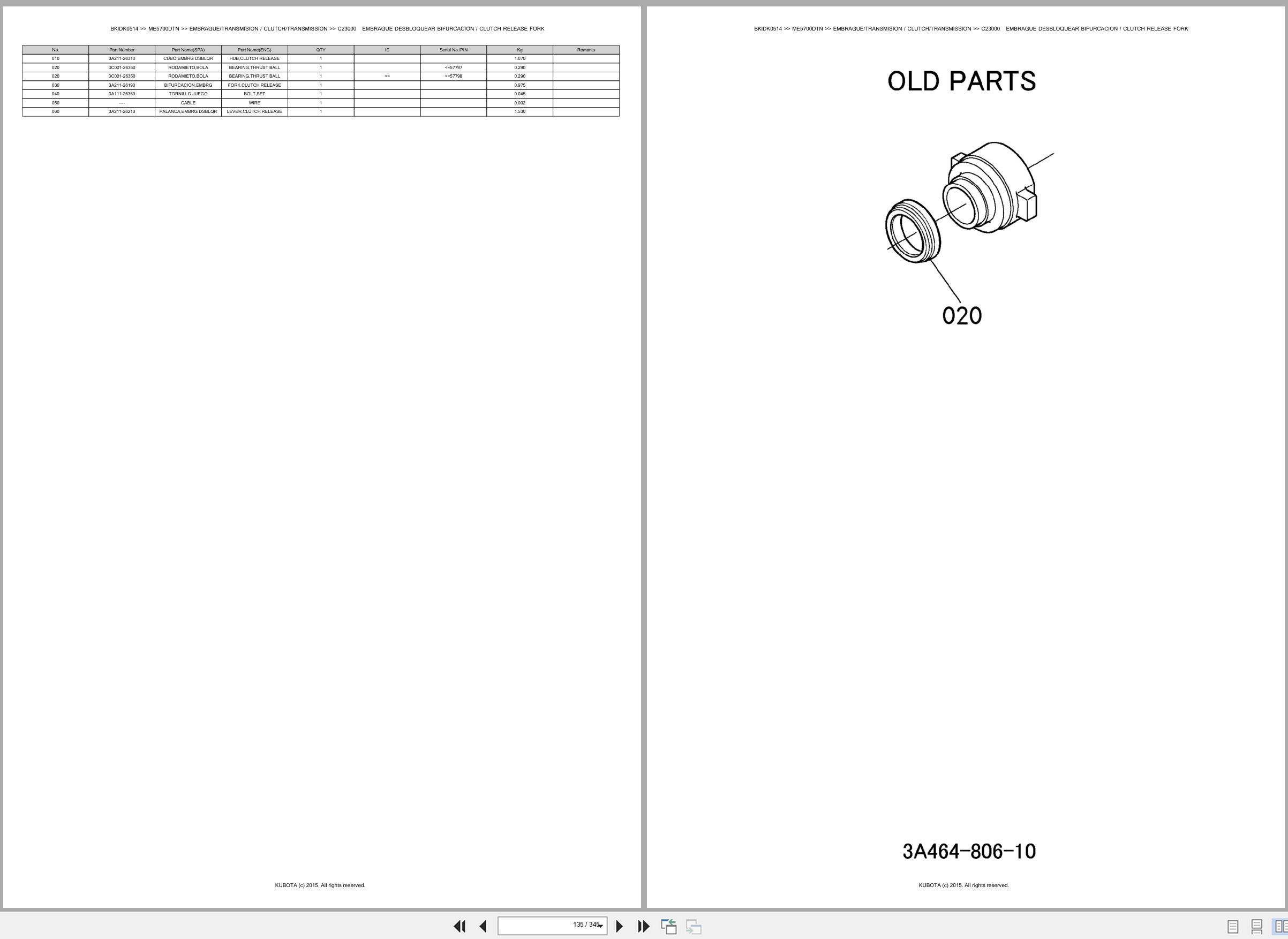Click the page number field showing 135 / 345
This screenshot has width=1288, height=939.
coord(552,926)
